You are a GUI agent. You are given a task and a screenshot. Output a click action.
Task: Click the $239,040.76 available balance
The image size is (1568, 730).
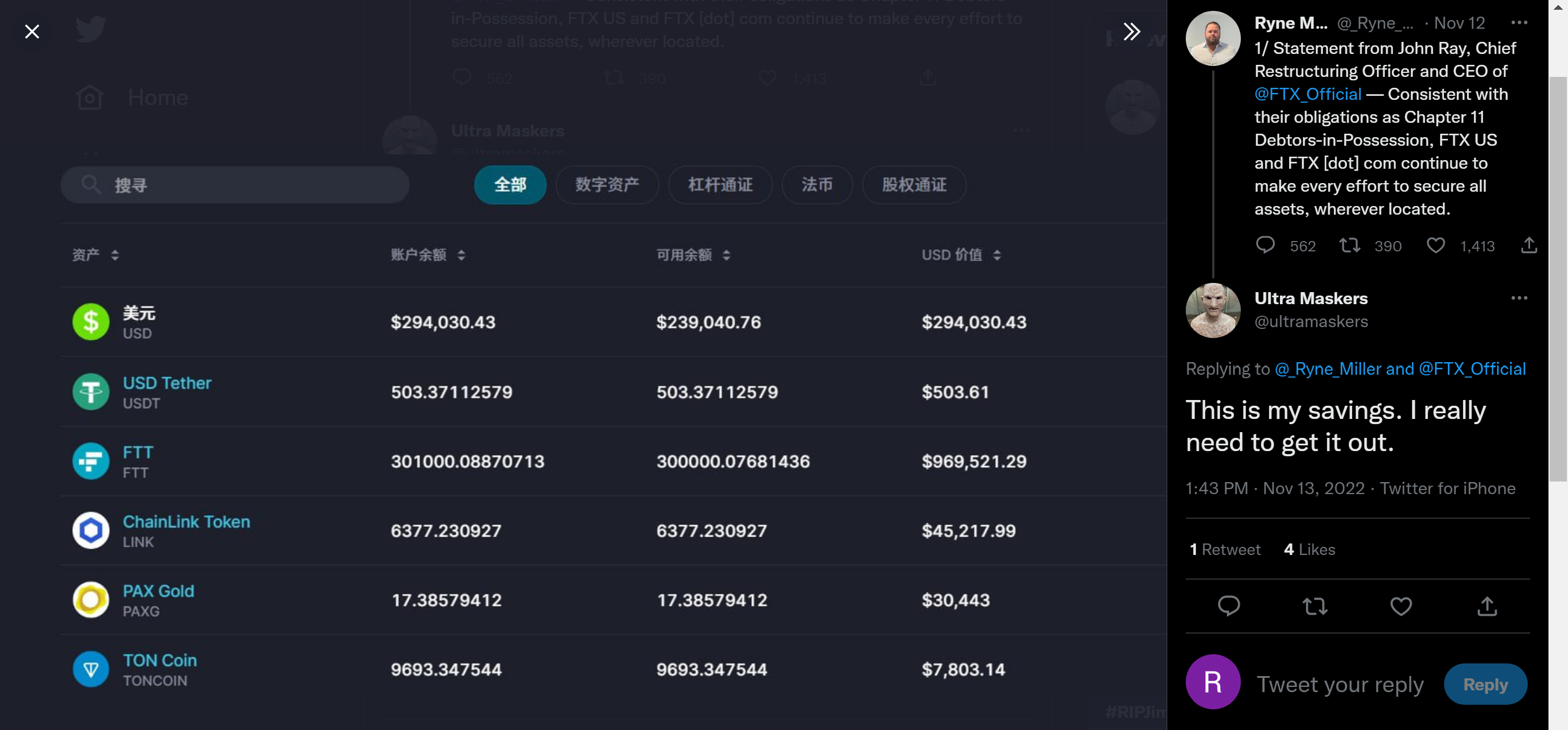708,322
